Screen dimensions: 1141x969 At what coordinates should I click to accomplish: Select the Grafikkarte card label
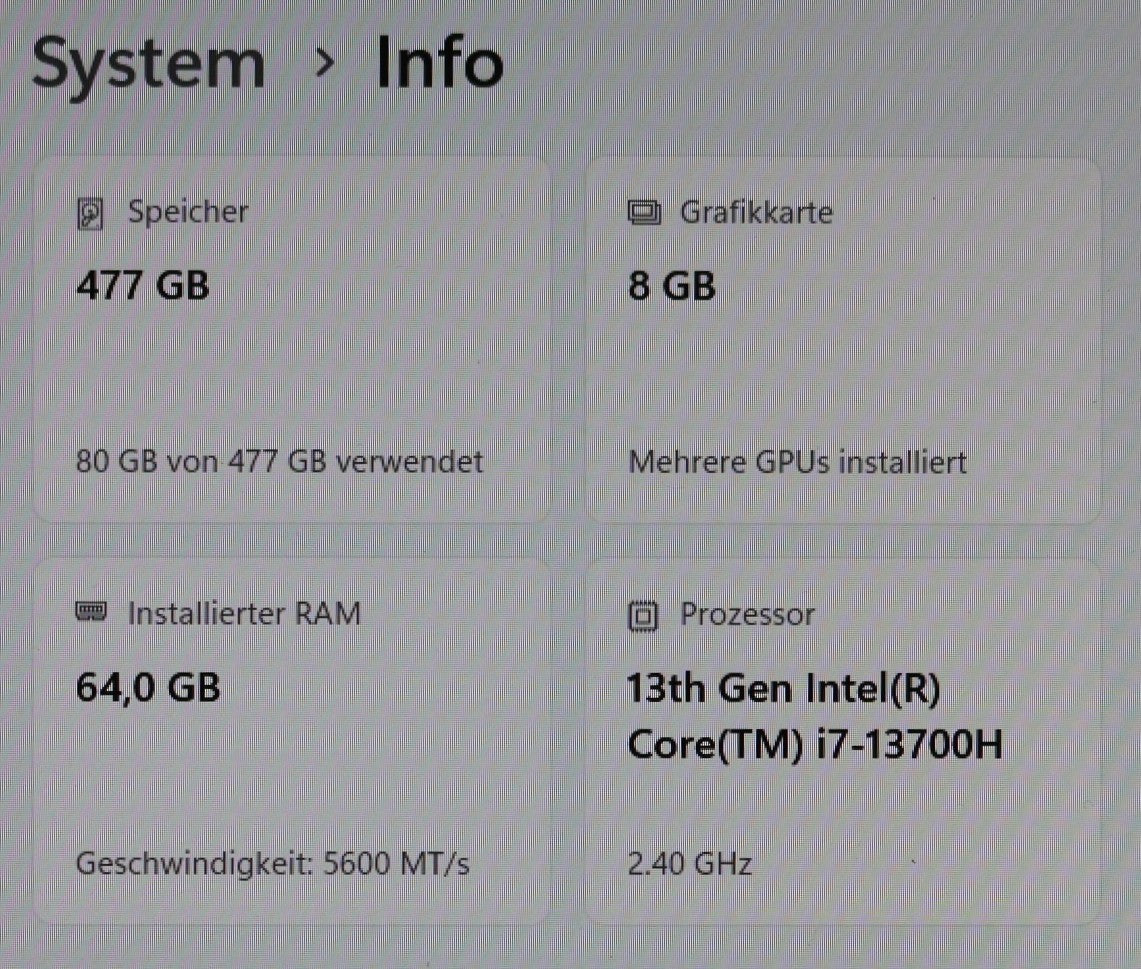point(755,212)
